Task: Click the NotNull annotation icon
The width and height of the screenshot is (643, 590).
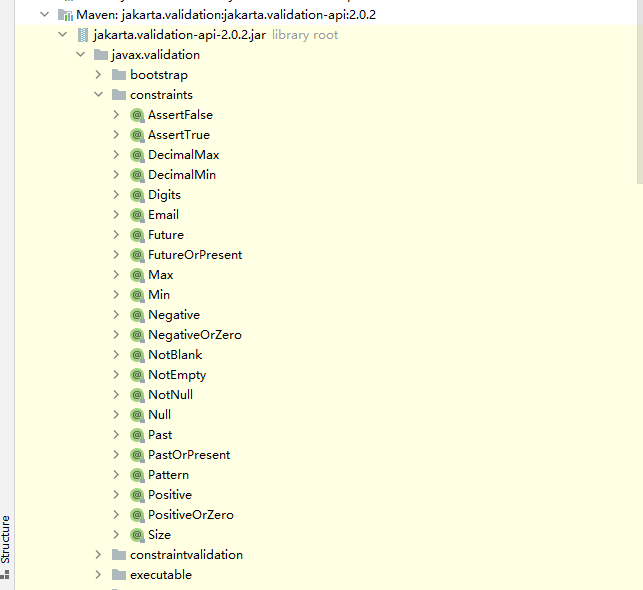Action: [x=137, y=395]
